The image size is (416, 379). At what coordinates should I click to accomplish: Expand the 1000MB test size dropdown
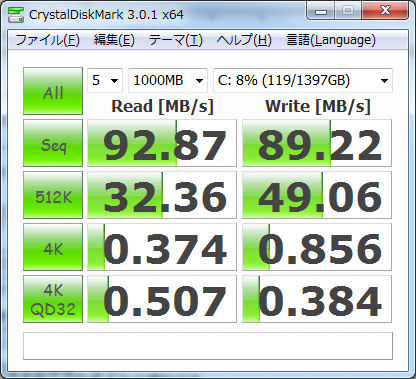(x=168, y=80)
